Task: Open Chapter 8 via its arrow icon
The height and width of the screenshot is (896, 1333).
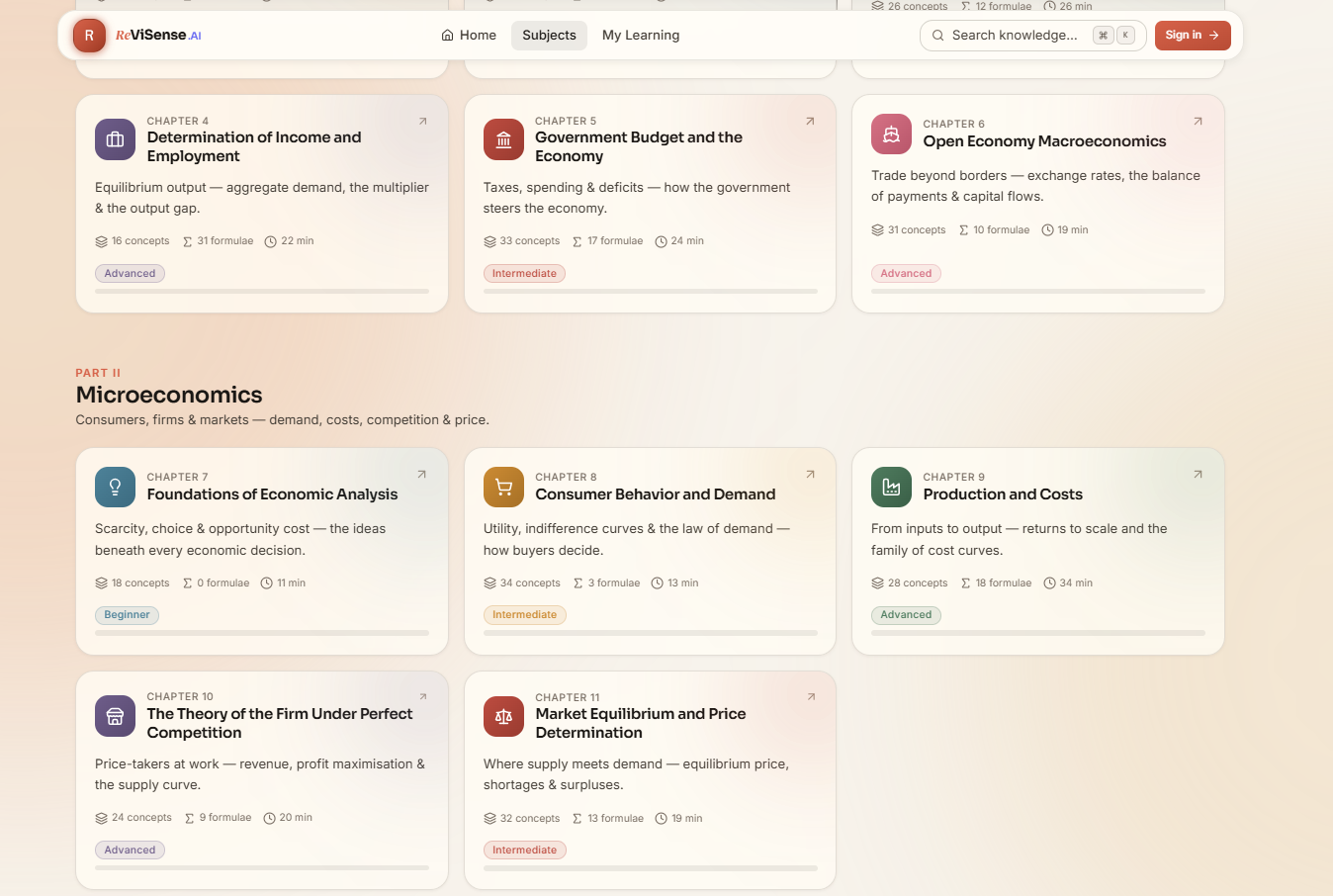Action: click(x=810, y=475)
